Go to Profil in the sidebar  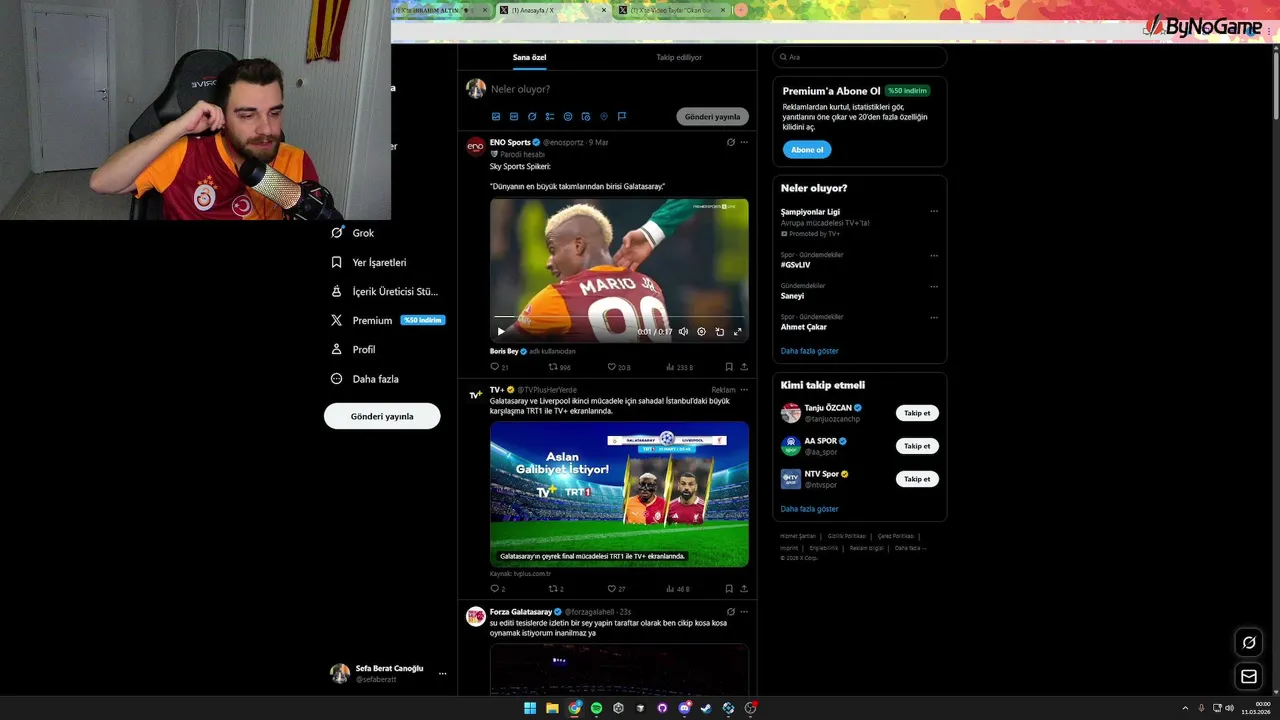point(353,349)
